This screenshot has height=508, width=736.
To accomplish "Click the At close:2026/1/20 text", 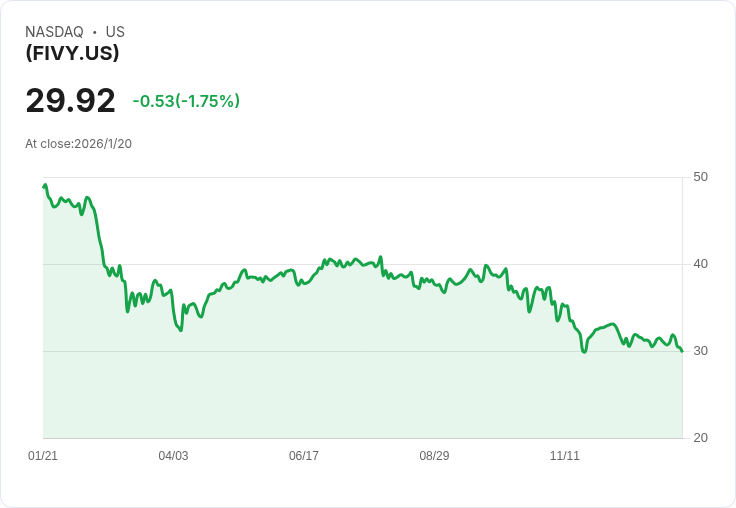I will [78, 144].
